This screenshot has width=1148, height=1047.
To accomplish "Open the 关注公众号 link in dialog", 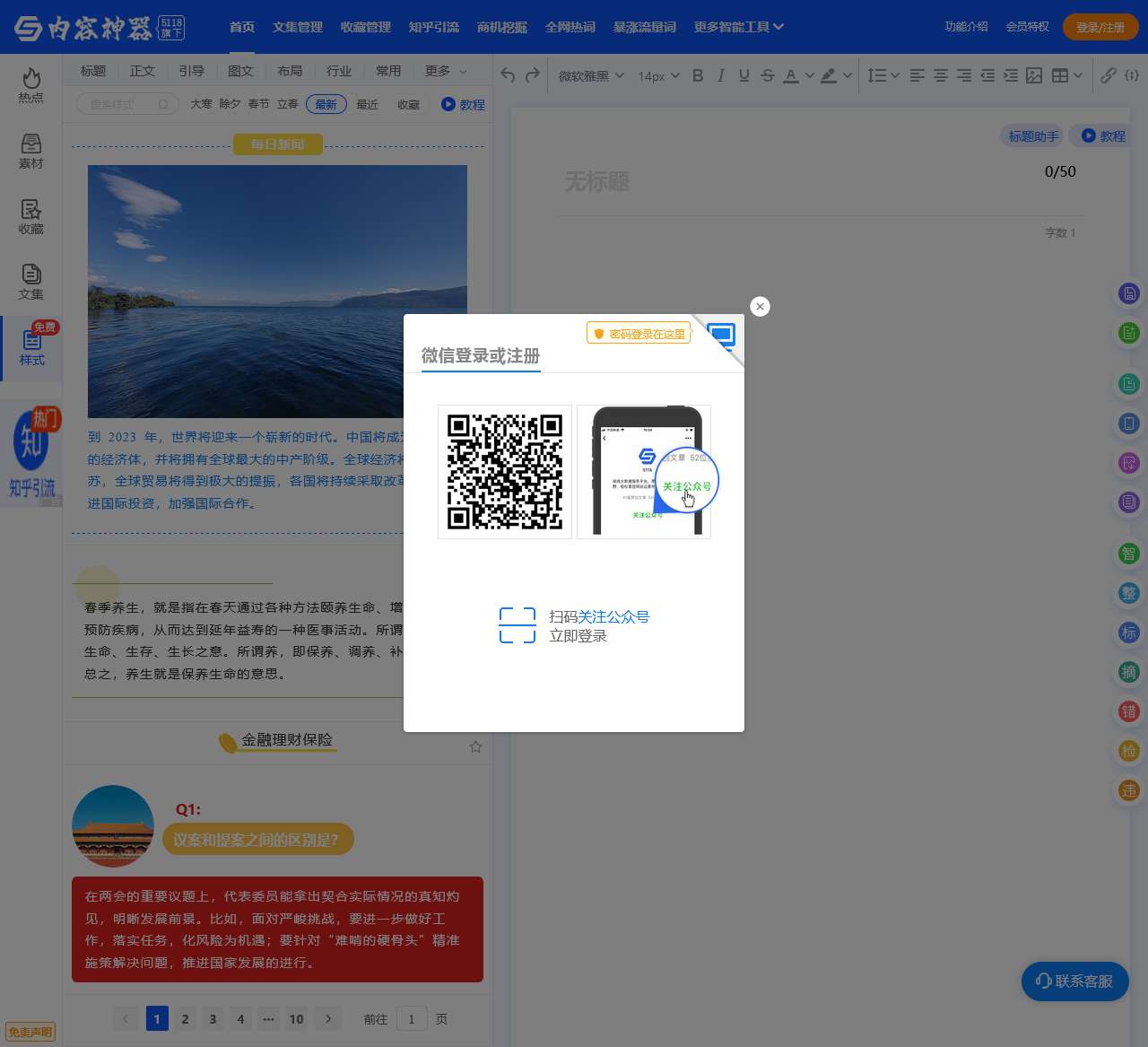I will tap(613, 616).
